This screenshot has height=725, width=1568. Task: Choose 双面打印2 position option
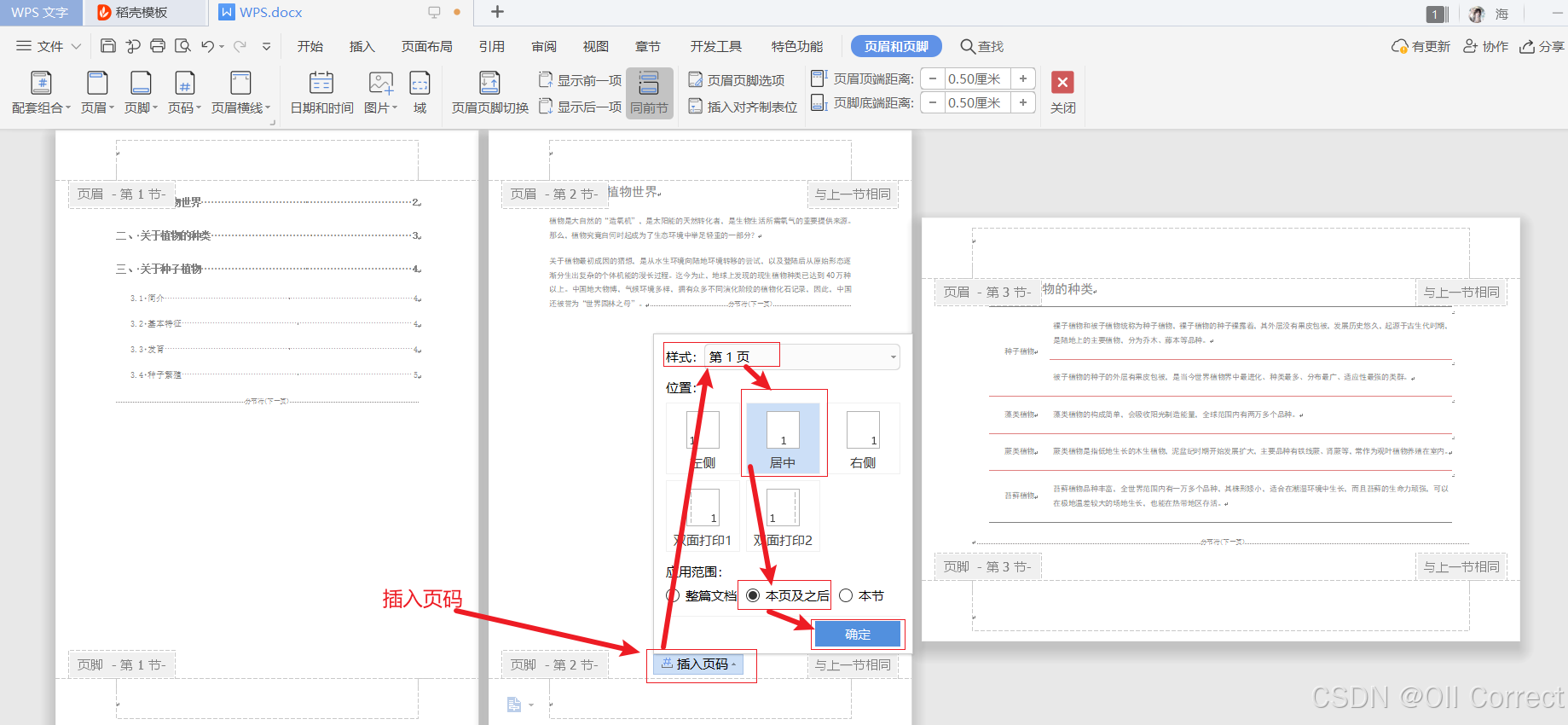[x=783, y=516]
